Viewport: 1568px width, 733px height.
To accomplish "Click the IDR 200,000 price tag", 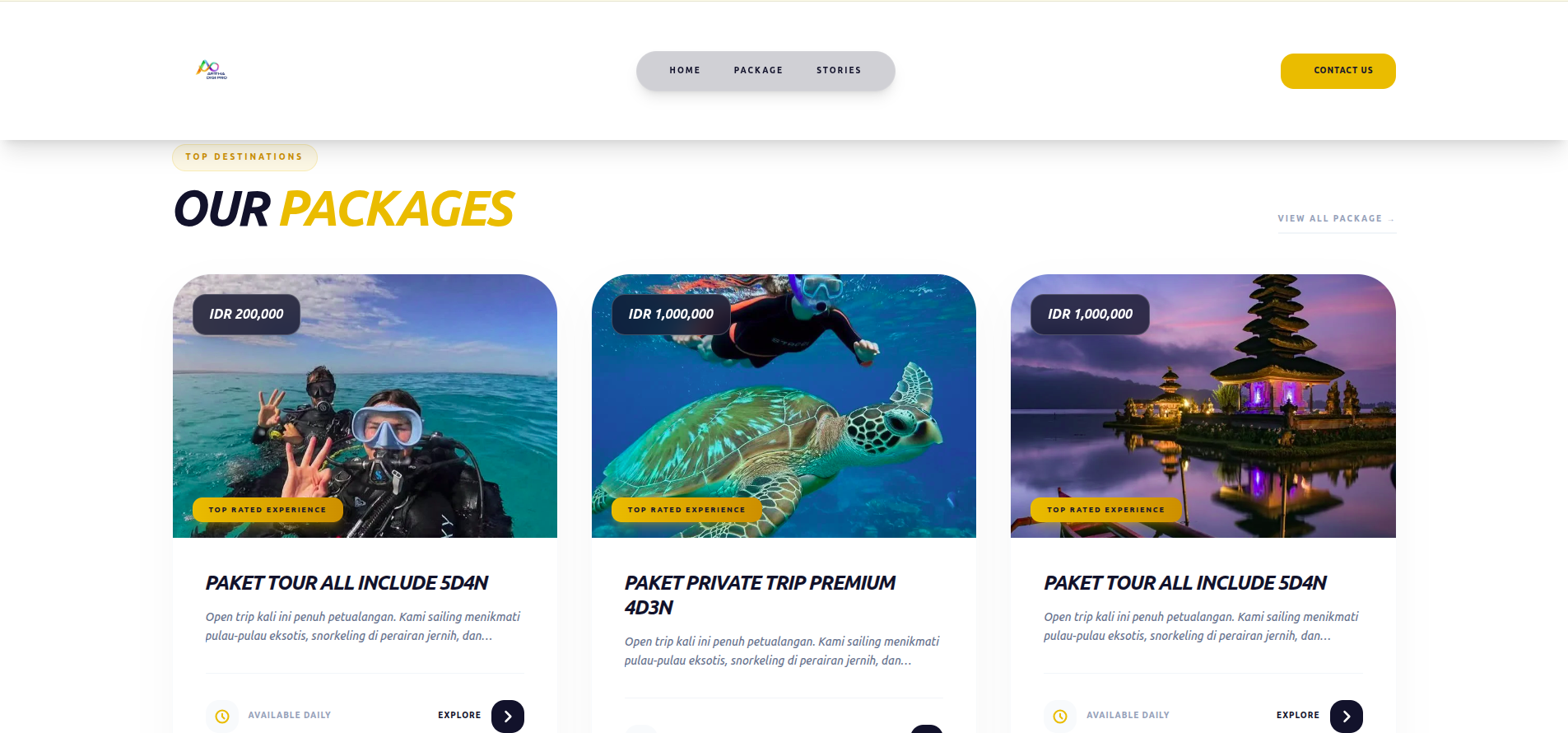I will click(x=246, y=314).
